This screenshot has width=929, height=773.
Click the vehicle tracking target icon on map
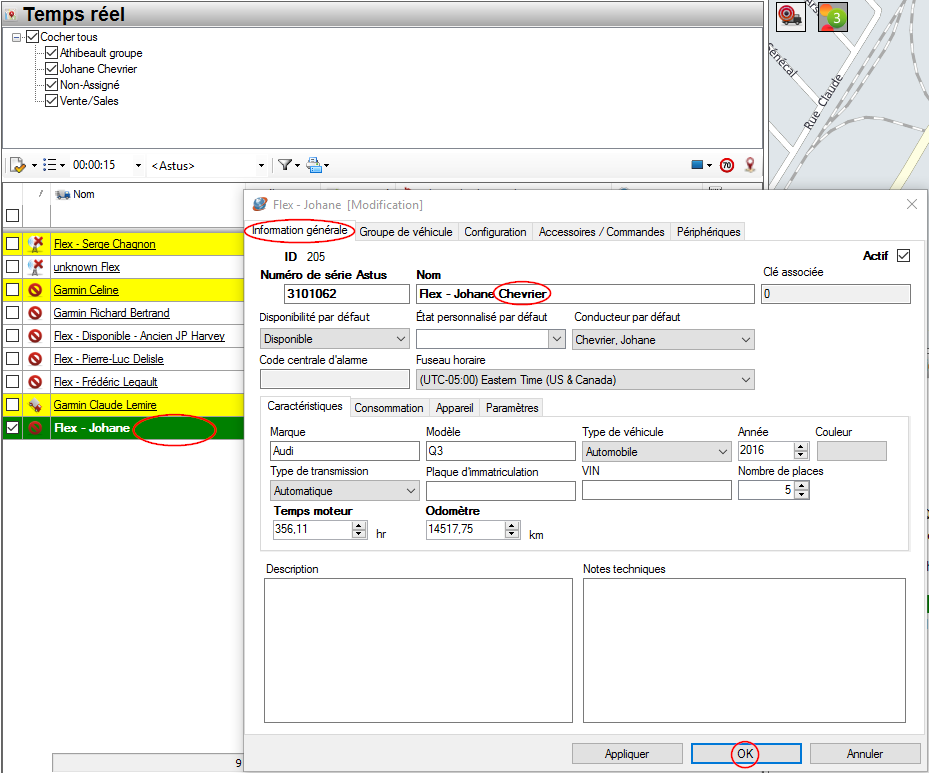click(791, 16)
